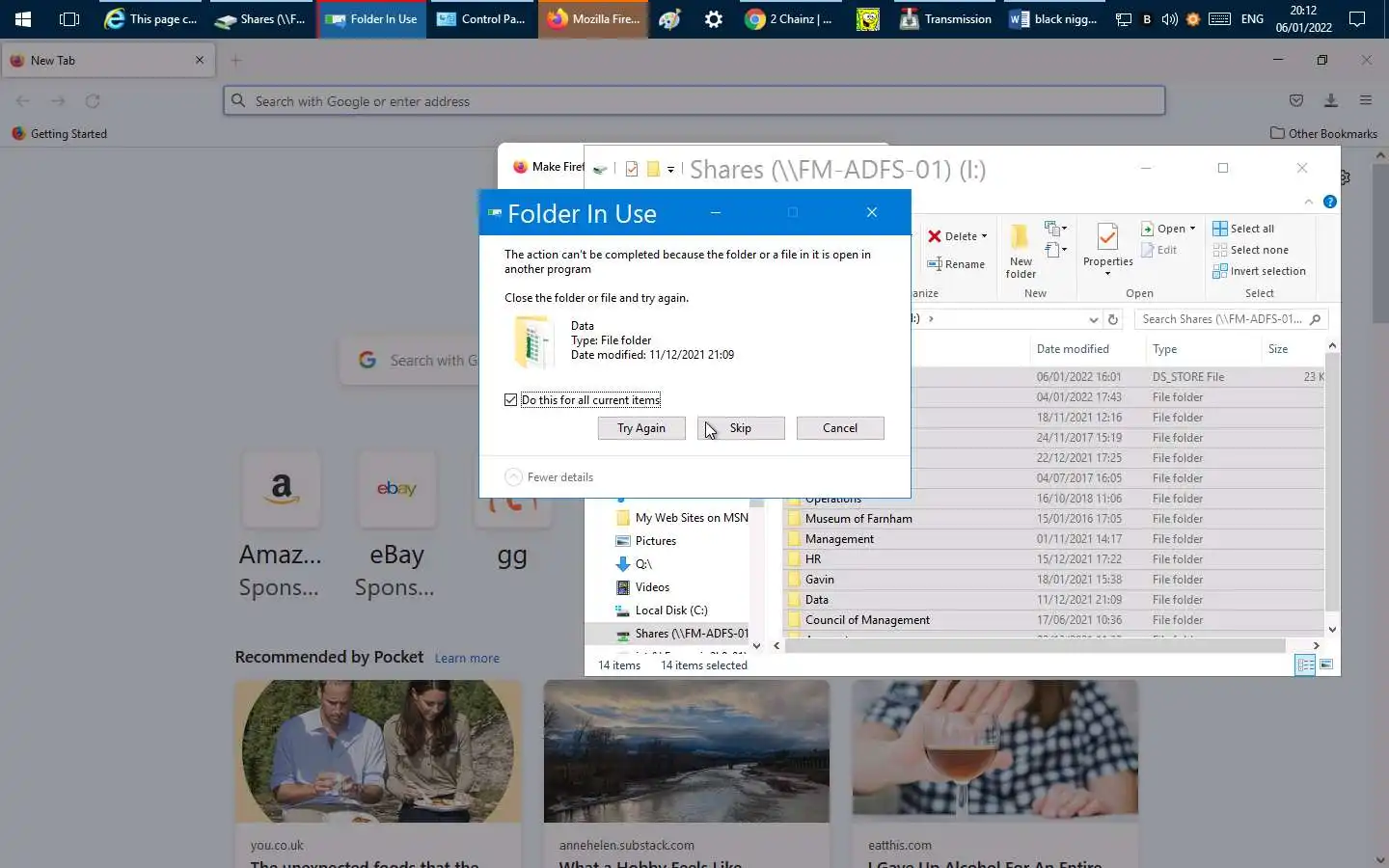Click the Explorer file list horizontal scrollbar
1389x868 pixels.
click(1035, 645)
